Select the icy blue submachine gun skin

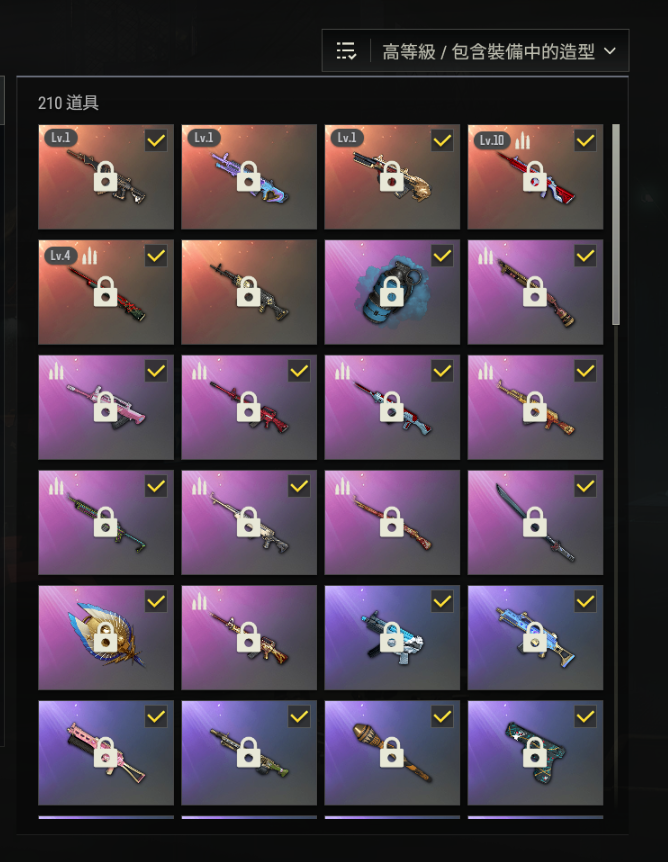point(392,637)
